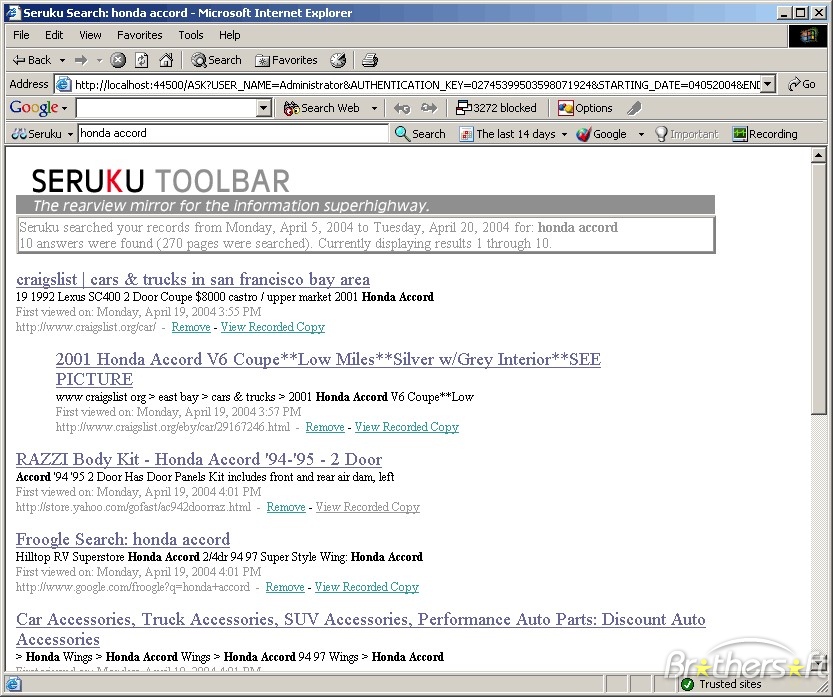Click the Google button on Seruku toolbar
The width and height of the screenshot is (833, 697).
[602, 134]
